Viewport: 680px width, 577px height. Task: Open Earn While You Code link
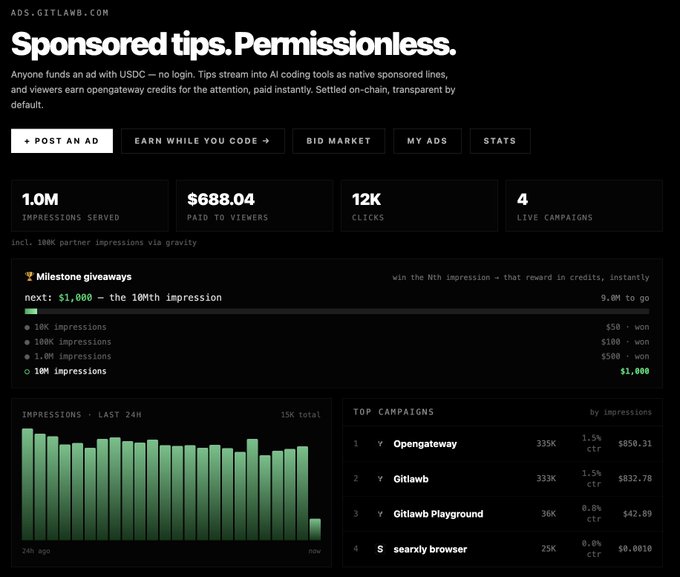click(203, 141)
